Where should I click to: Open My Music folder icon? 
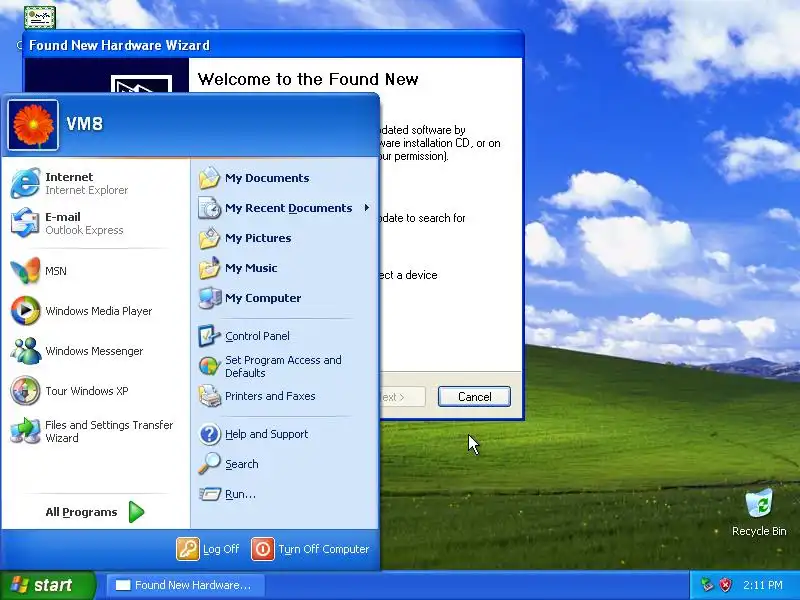[x=209, y=268]
